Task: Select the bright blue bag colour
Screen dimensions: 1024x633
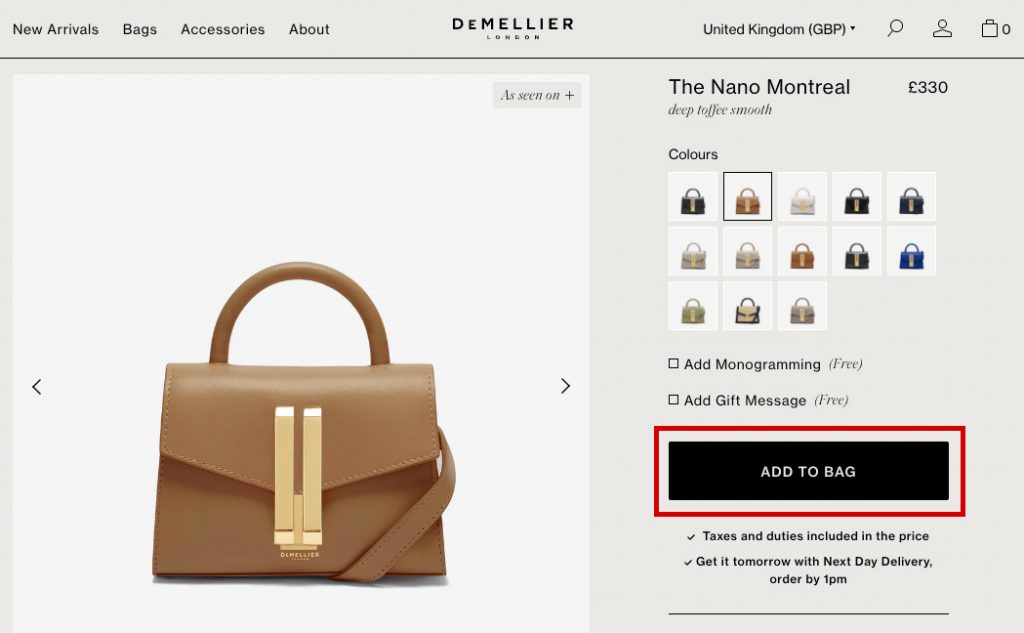Action: coord(911,252)
